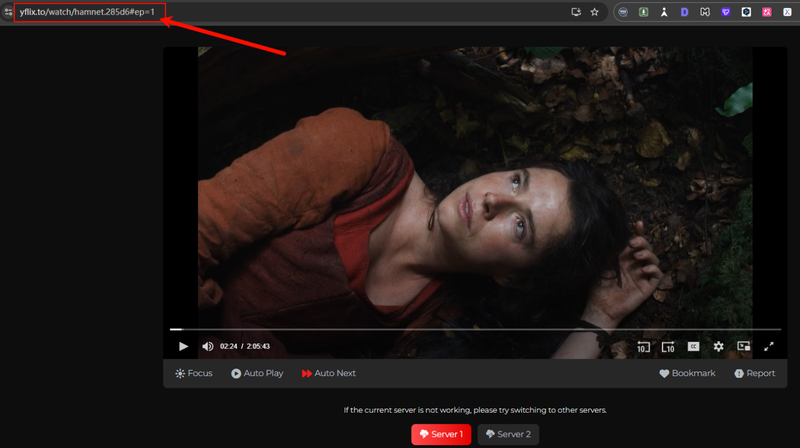The height and width of the screenshot is (448, 800).
Task: Open site information icon in address bar
Action: tap(8, 12)
